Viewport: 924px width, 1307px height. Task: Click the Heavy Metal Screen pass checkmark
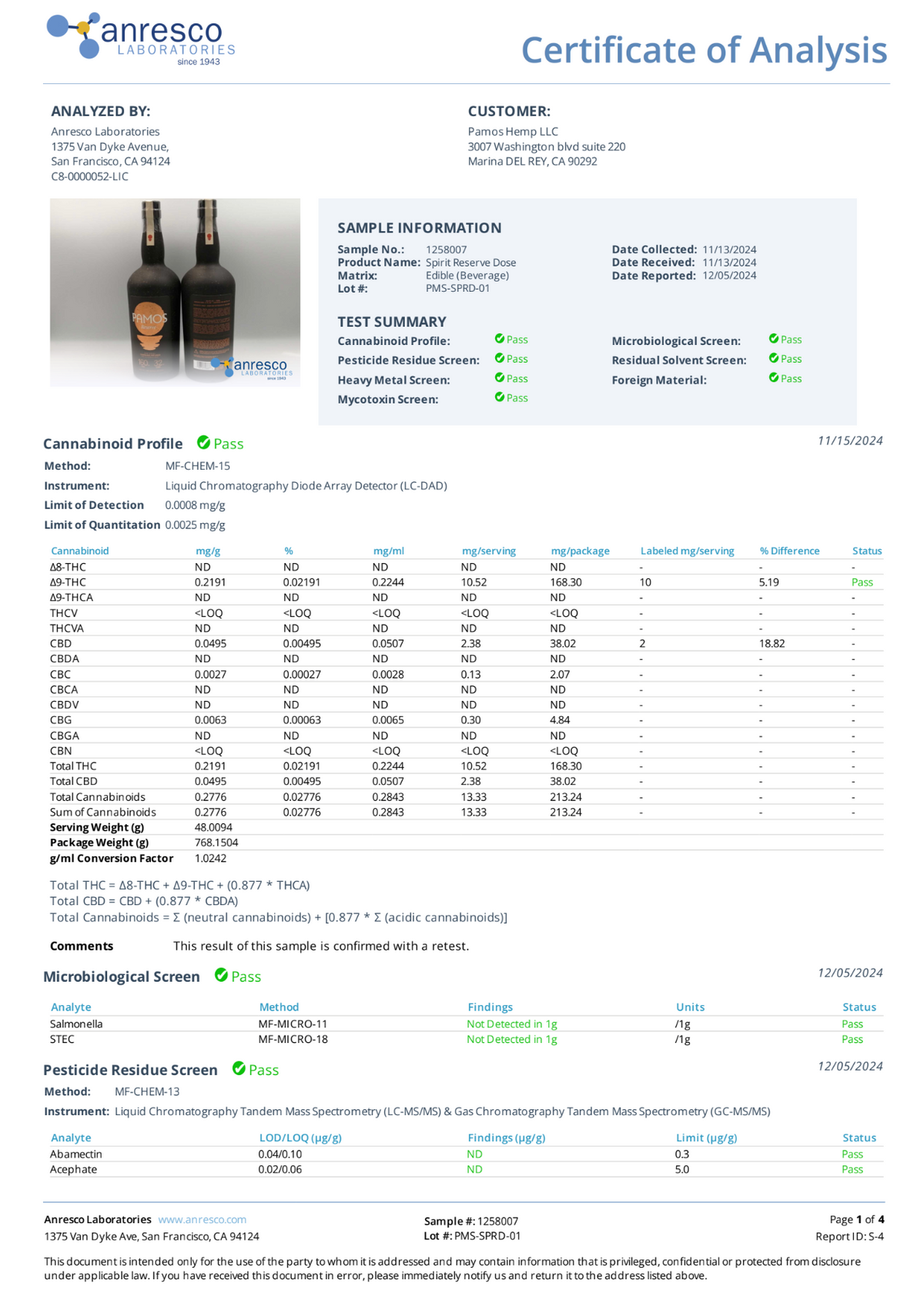500,378
